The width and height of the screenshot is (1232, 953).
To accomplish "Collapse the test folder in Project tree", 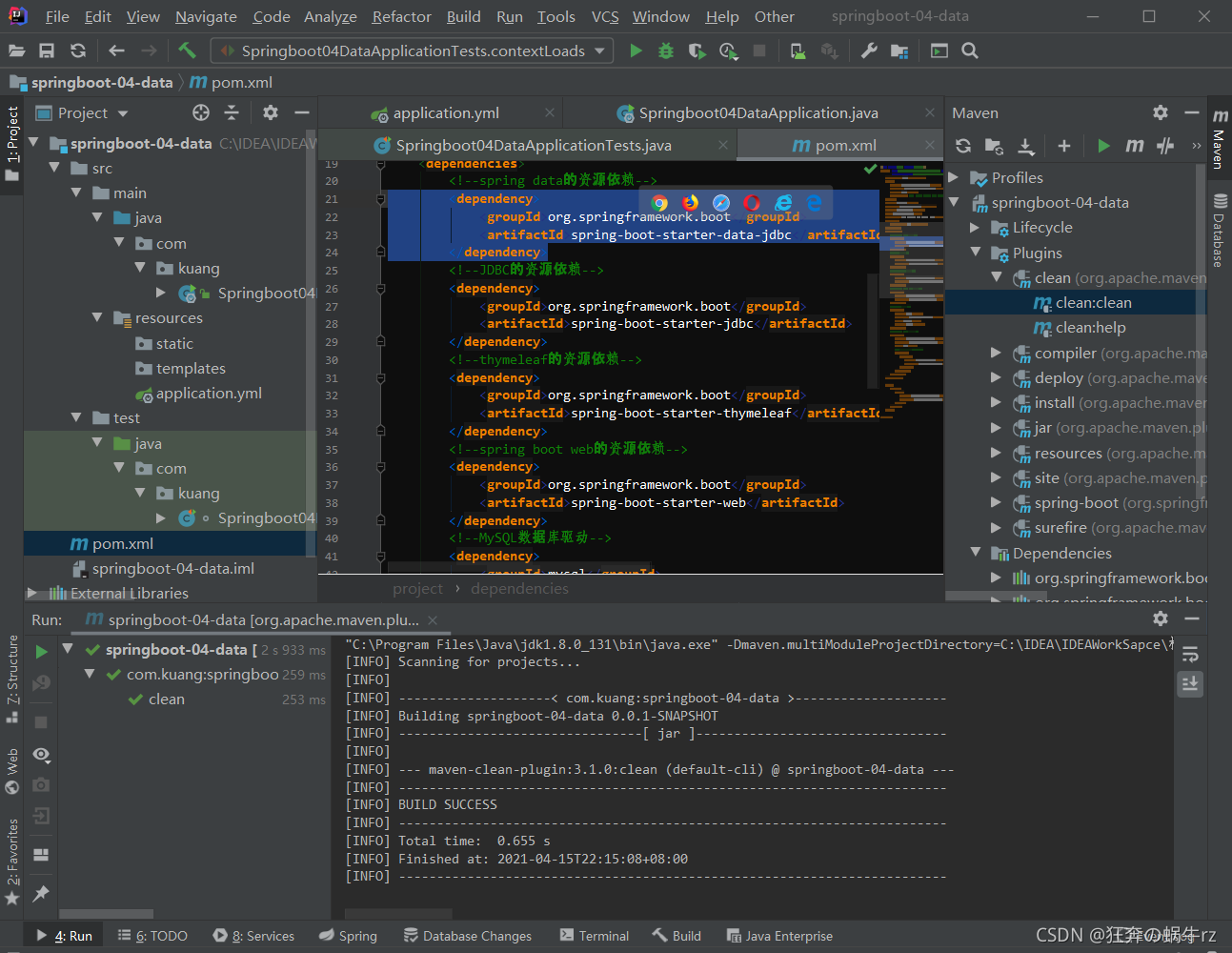I will (x=76, y=417).
